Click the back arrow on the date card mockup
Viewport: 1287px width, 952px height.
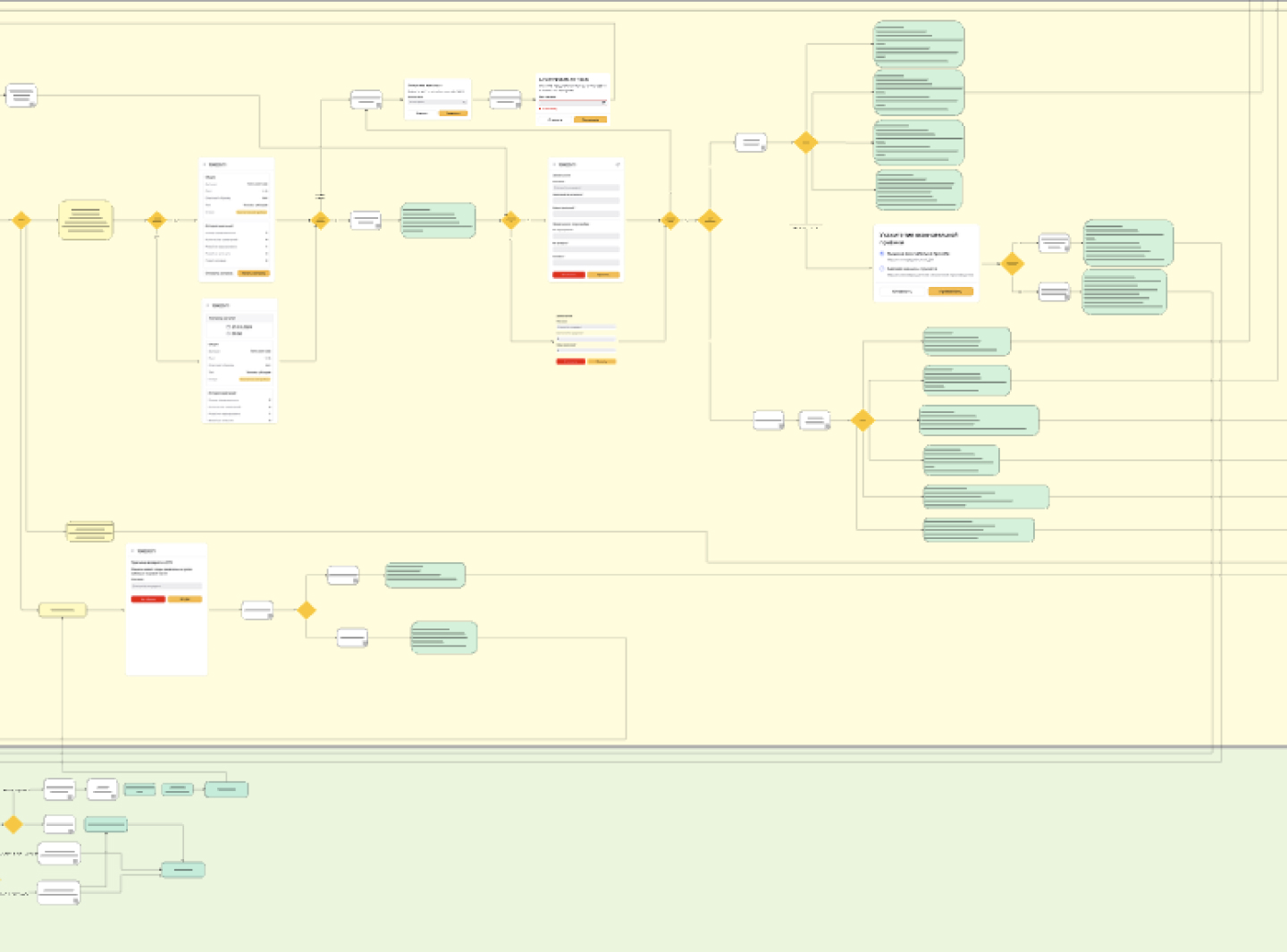[x=208, y=306]
